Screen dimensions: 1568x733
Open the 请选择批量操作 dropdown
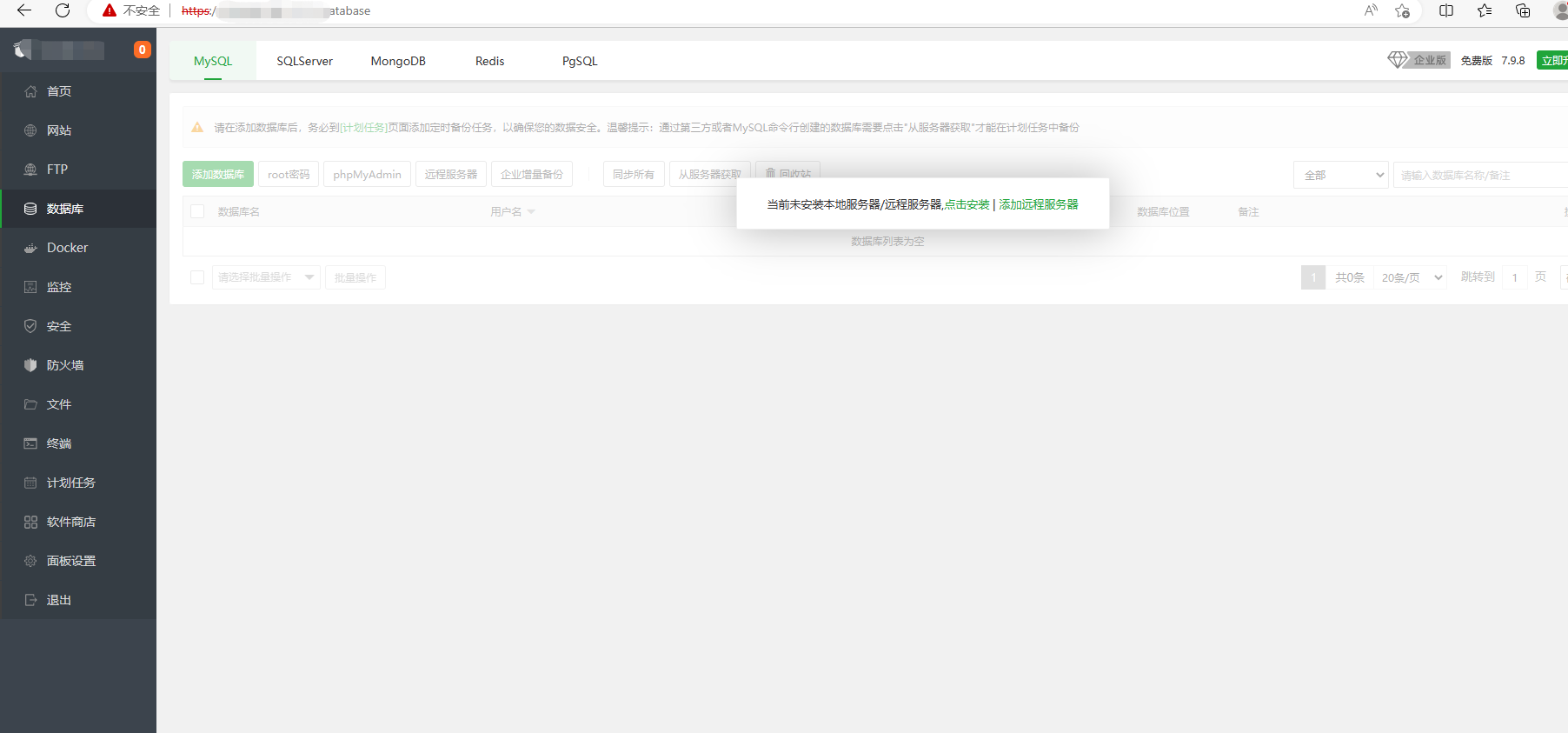click(x=266, y=277)
